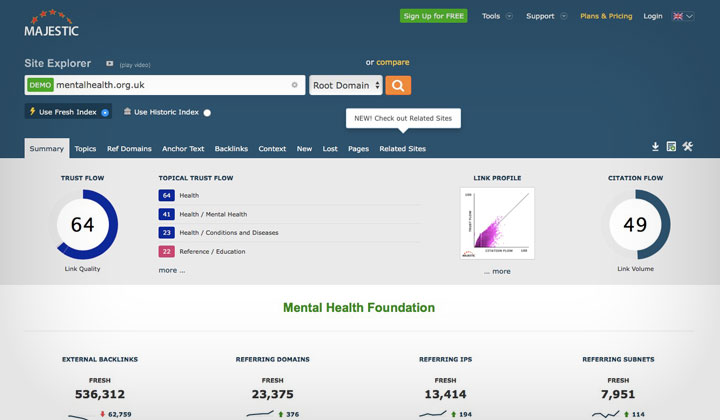Viewport: 720px width, 420px height.
Task: Click the mentalhealth.org.uk search input field
Action: click(170, 85)
